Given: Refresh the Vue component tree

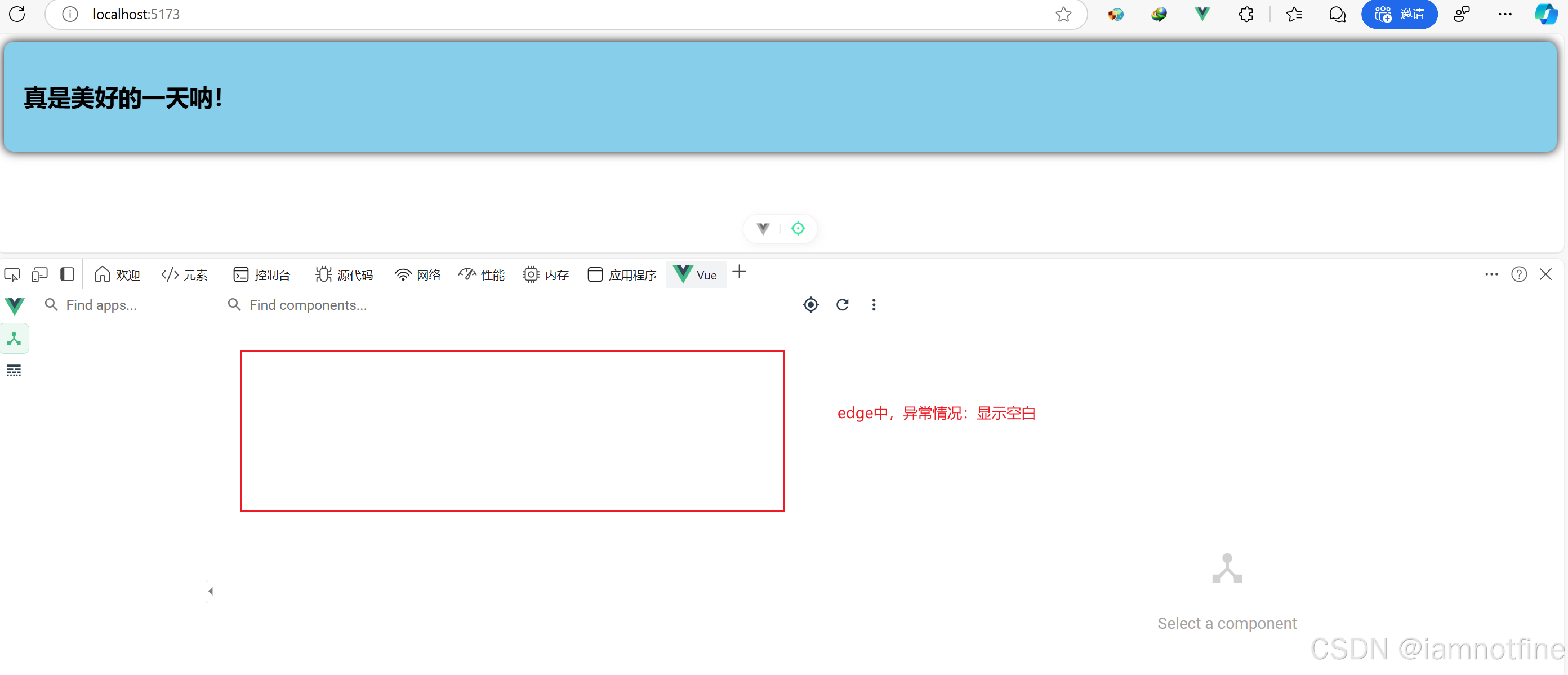Looking at the screenshot, I should [842, 305].
